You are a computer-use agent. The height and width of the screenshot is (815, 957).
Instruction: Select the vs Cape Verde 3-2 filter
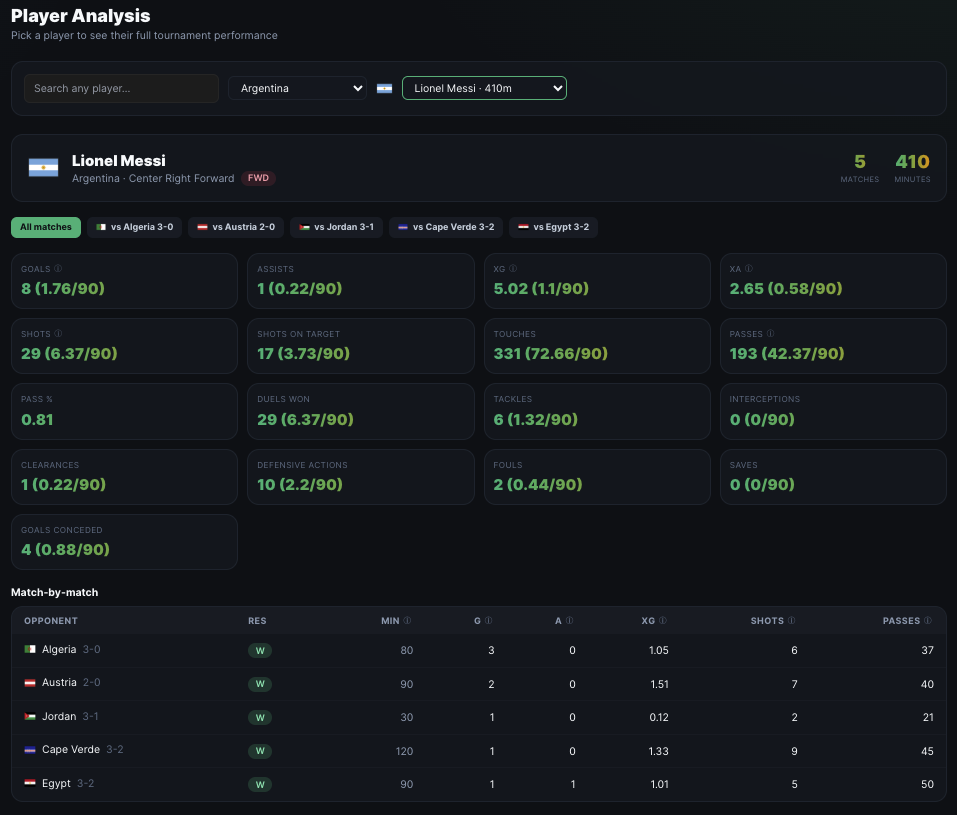coord(446,227)
